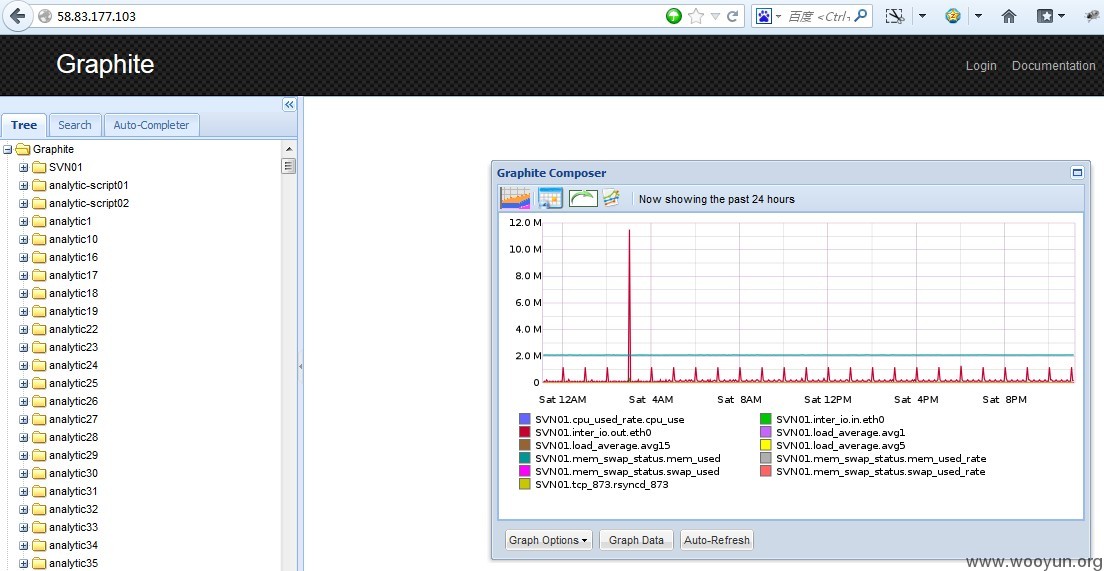Click the Auto-Refresh button
1104x571 pixels.
[717, 540]
